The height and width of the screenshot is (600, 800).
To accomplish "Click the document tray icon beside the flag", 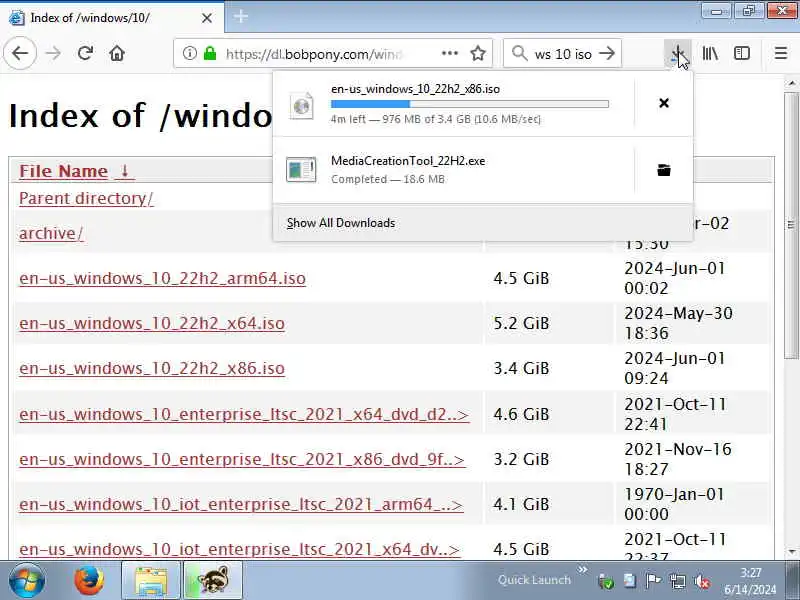I will [x=630, y=581].
